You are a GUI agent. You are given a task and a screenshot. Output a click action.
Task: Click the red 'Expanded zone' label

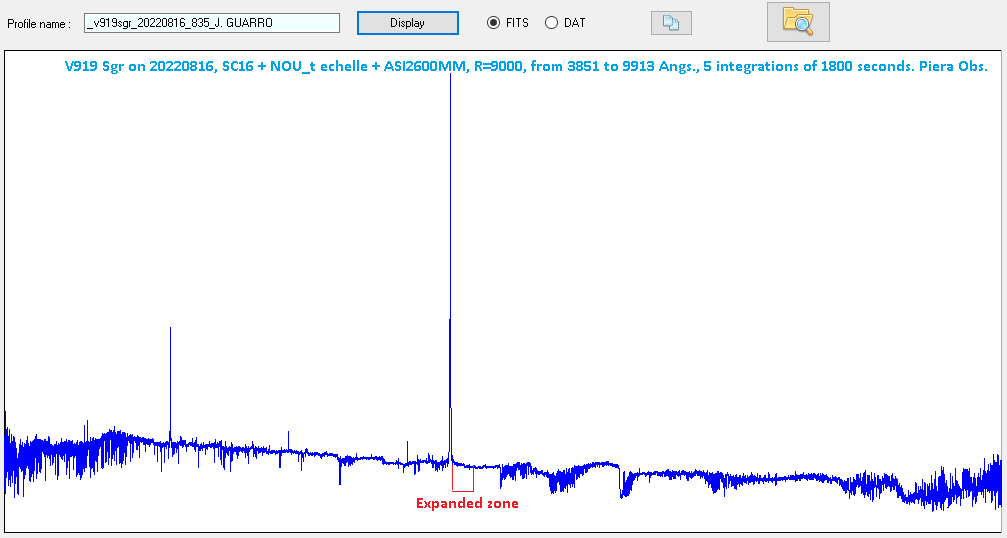coord(467,504)
